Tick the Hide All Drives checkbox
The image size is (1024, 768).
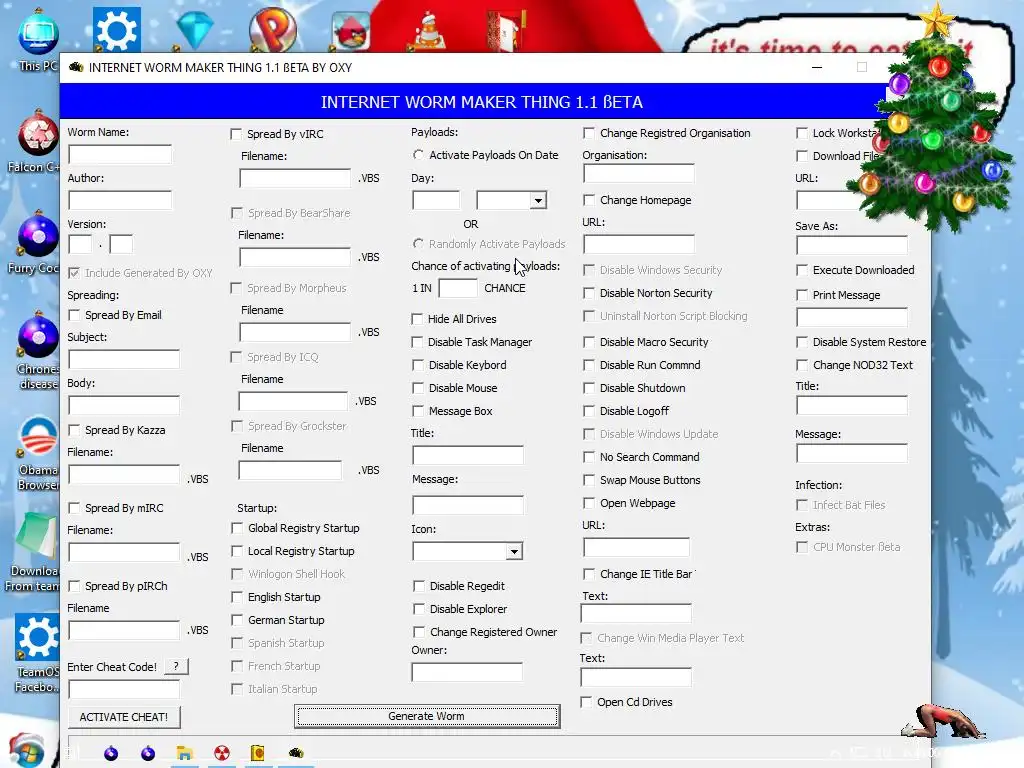pos(417,319)
